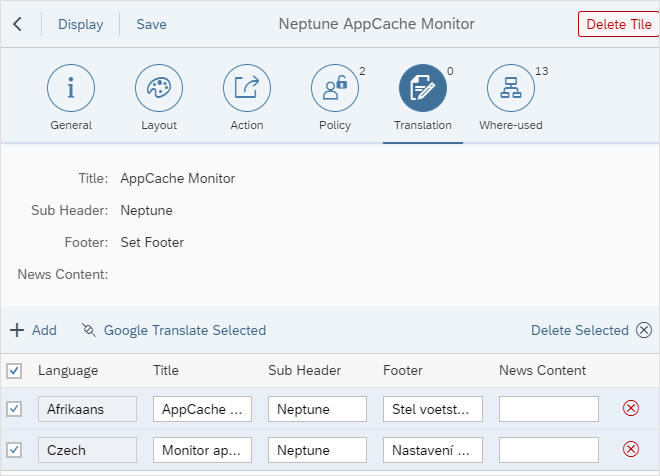Edit the Afrikaans Sub Header field
Screen dimensions: 660x476
pos(317,409)
